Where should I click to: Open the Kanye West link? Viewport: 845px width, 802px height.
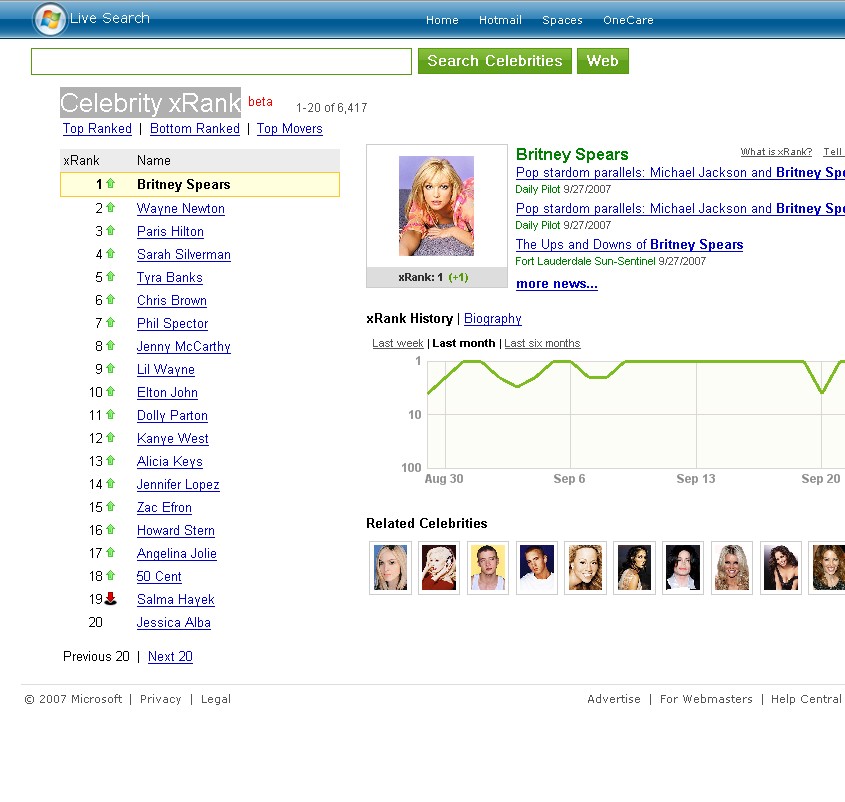tap(172, 439)
